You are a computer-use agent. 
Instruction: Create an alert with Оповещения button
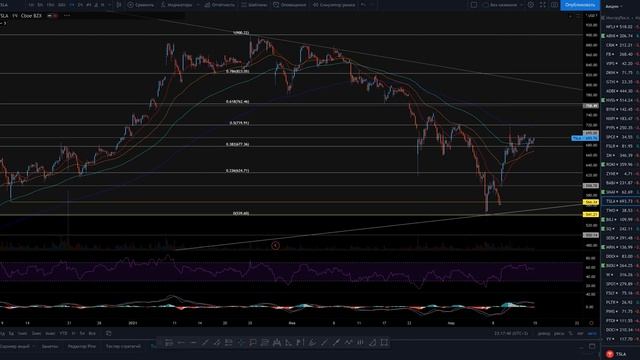click(290, 5)
